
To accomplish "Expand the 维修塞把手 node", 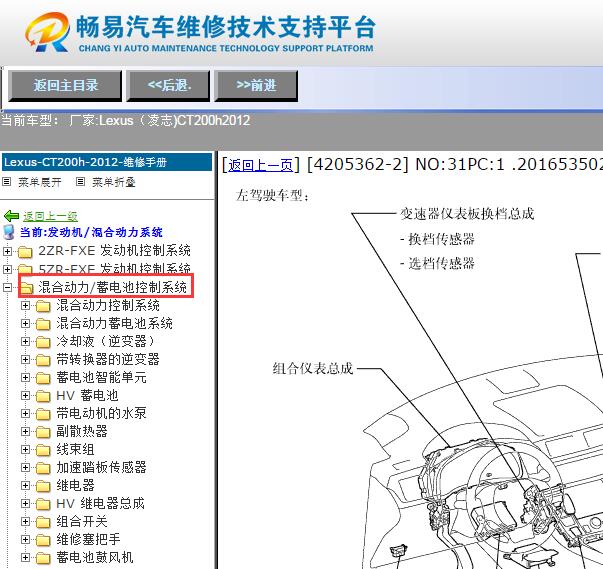I will click(25, 539).
